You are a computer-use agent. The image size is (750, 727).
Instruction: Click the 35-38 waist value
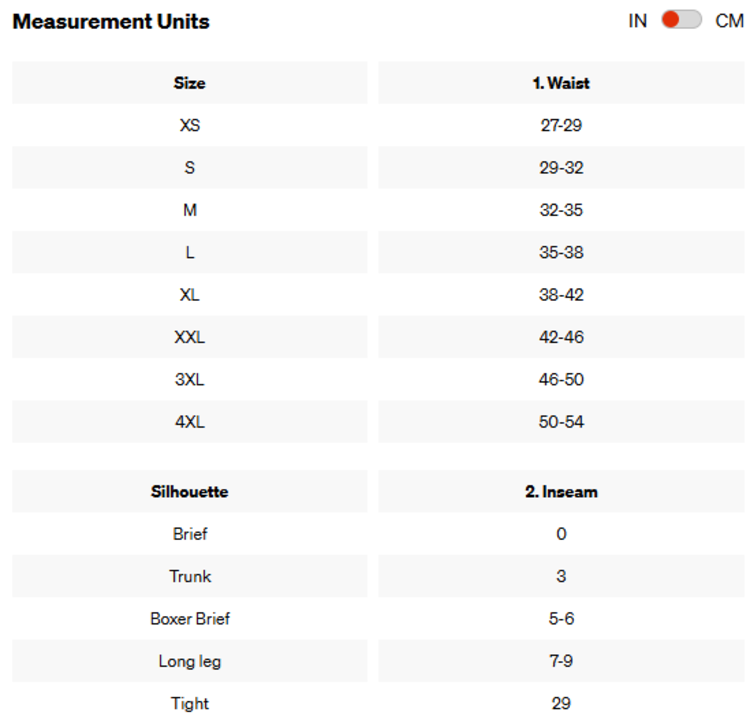click(560, 253)
